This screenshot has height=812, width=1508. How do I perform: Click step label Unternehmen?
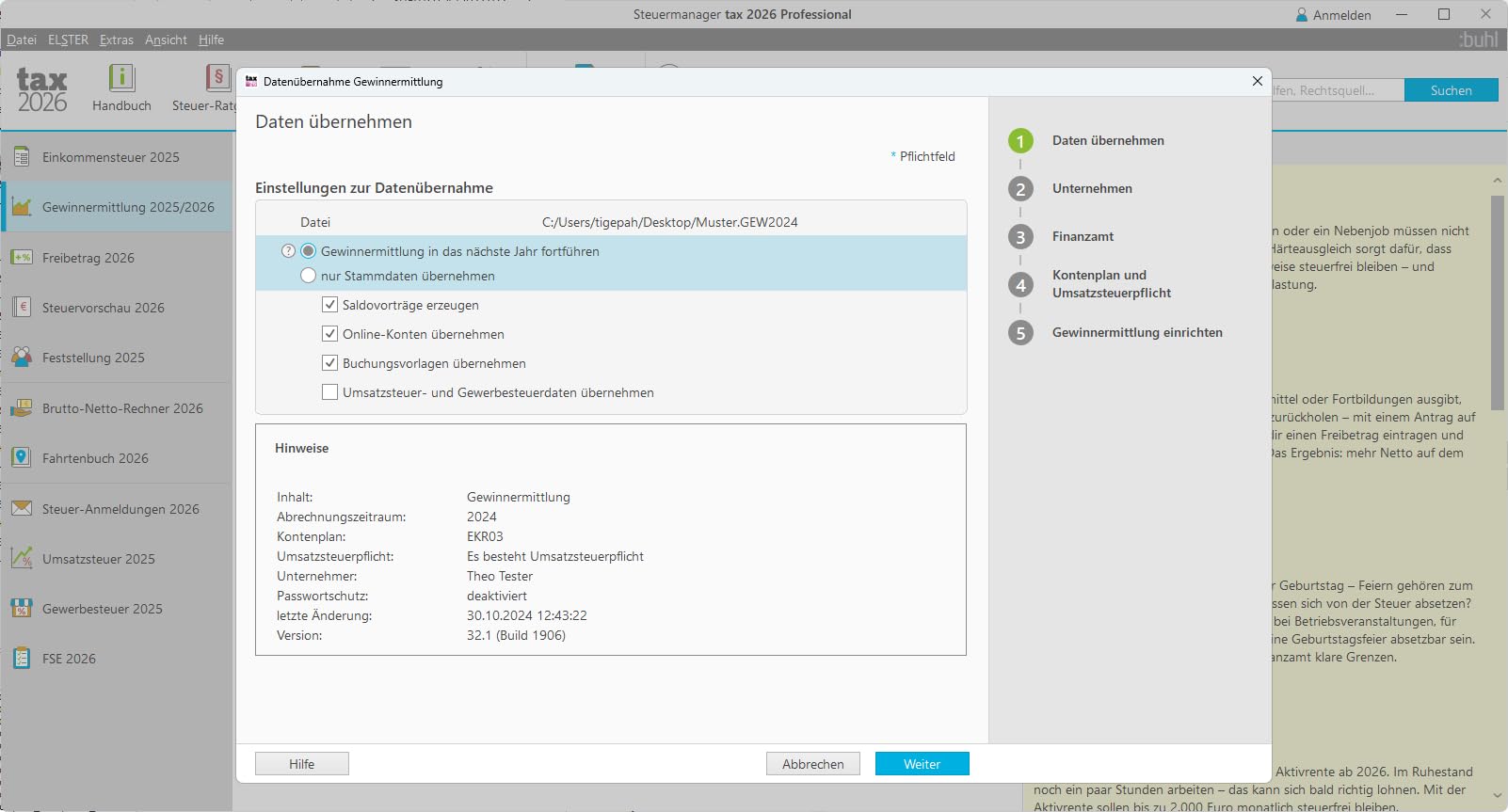pyautogui.click(x=1092, y=188)
